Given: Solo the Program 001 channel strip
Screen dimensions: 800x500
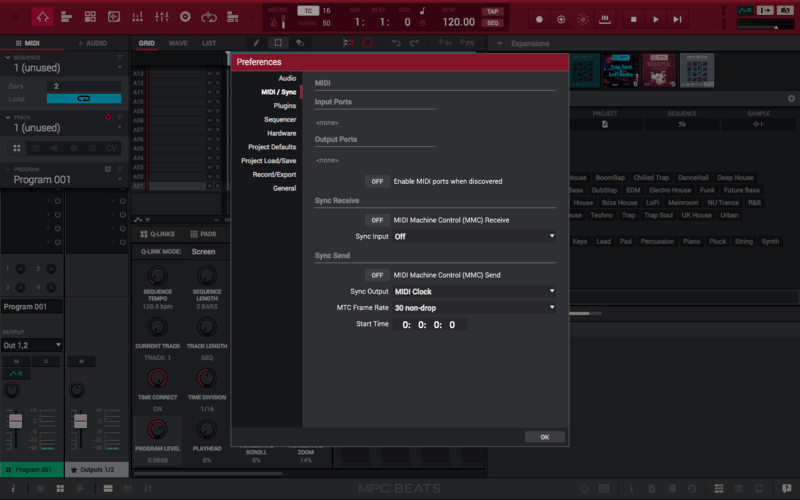Looking at the screenshot, I should pos(46,361).
